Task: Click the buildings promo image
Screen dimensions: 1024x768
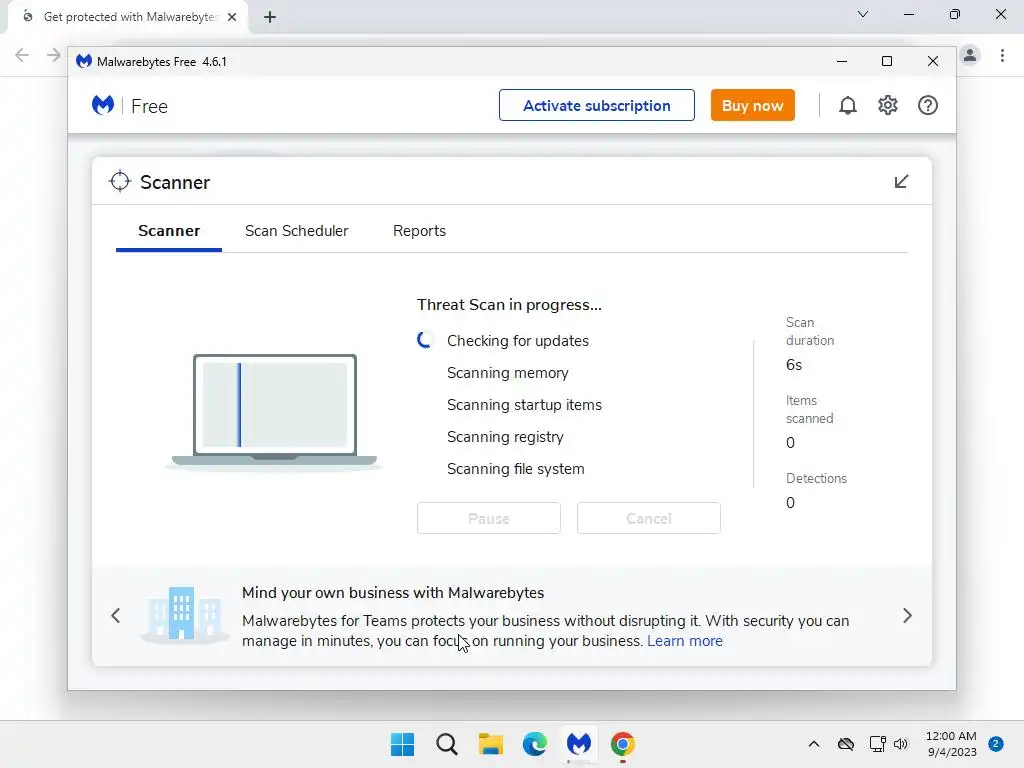Action: point(183,614)
